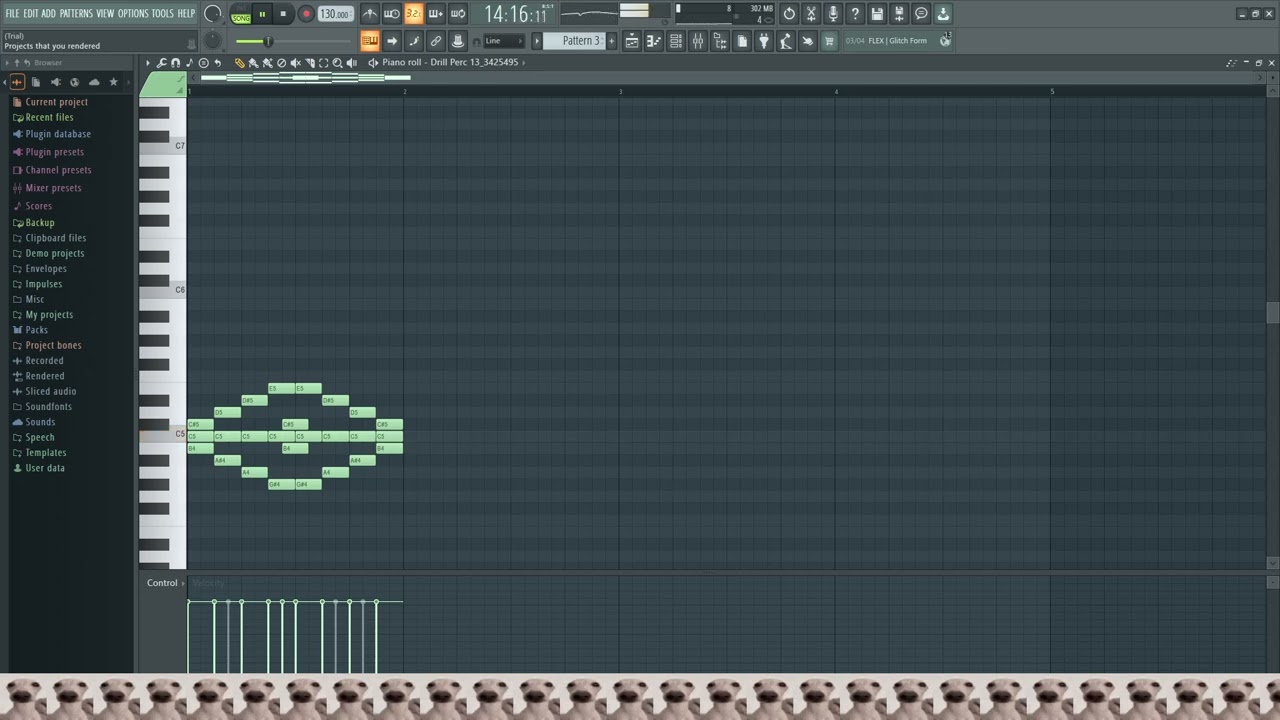Select the Paint brush tool
Viewport: 1280px width, 720px height.
(253, 63)
